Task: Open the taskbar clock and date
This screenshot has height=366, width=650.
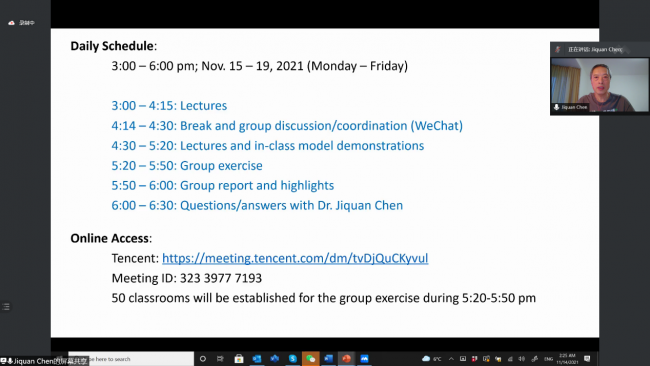Action: pos(567,359)
